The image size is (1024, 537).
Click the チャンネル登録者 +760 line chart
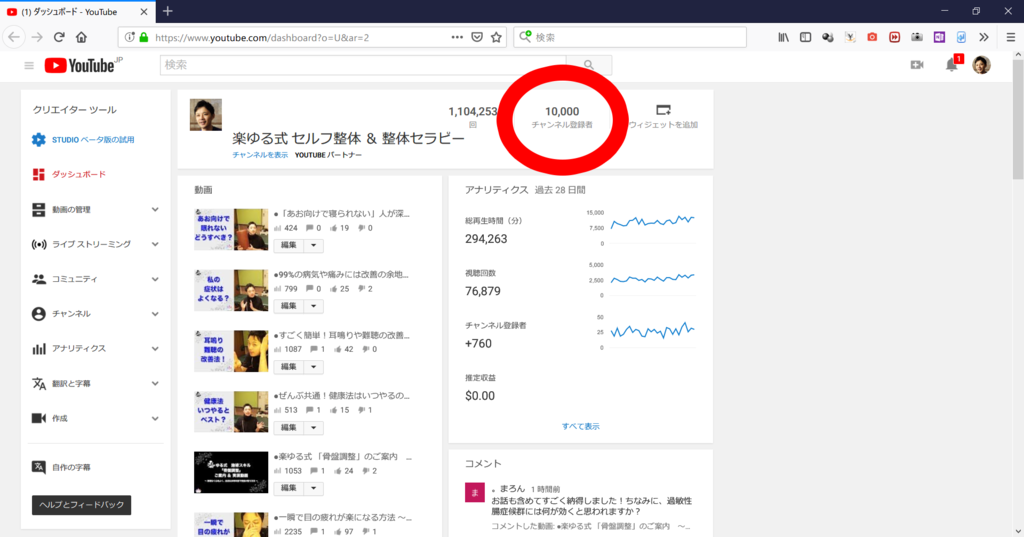[x=652, y=330]
